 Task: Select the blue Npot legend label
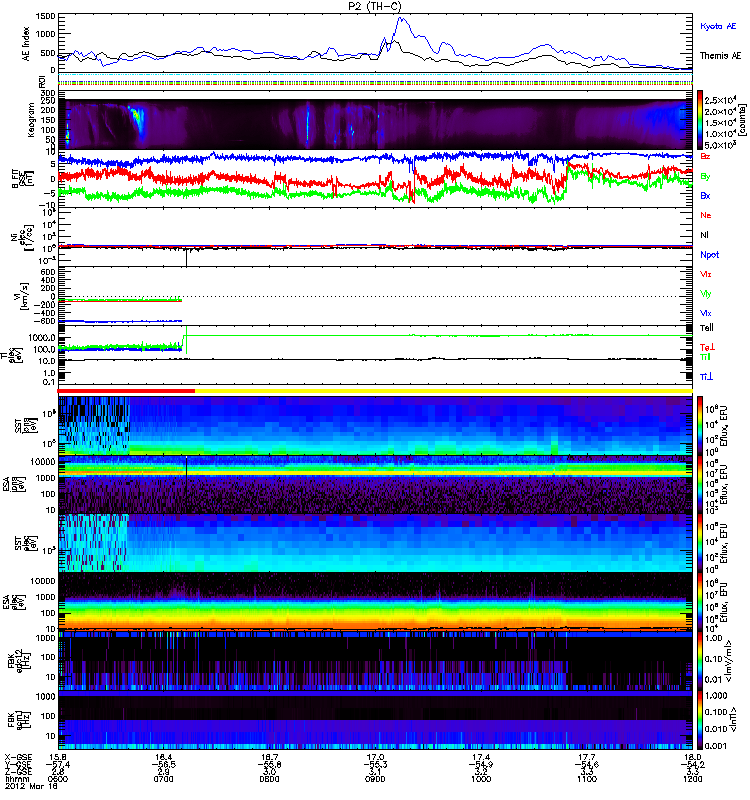pyautogui.click(x=709, y=255)
